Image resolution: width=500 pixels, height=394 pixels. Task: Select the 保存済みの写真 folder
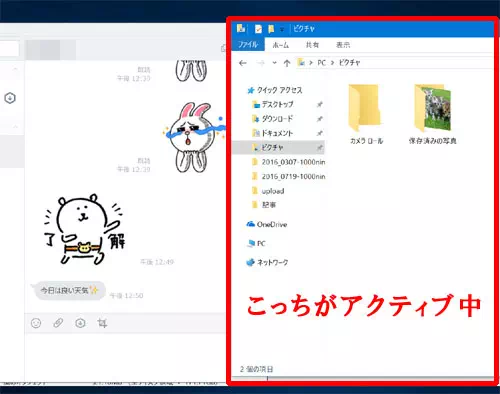pos(433,114)
